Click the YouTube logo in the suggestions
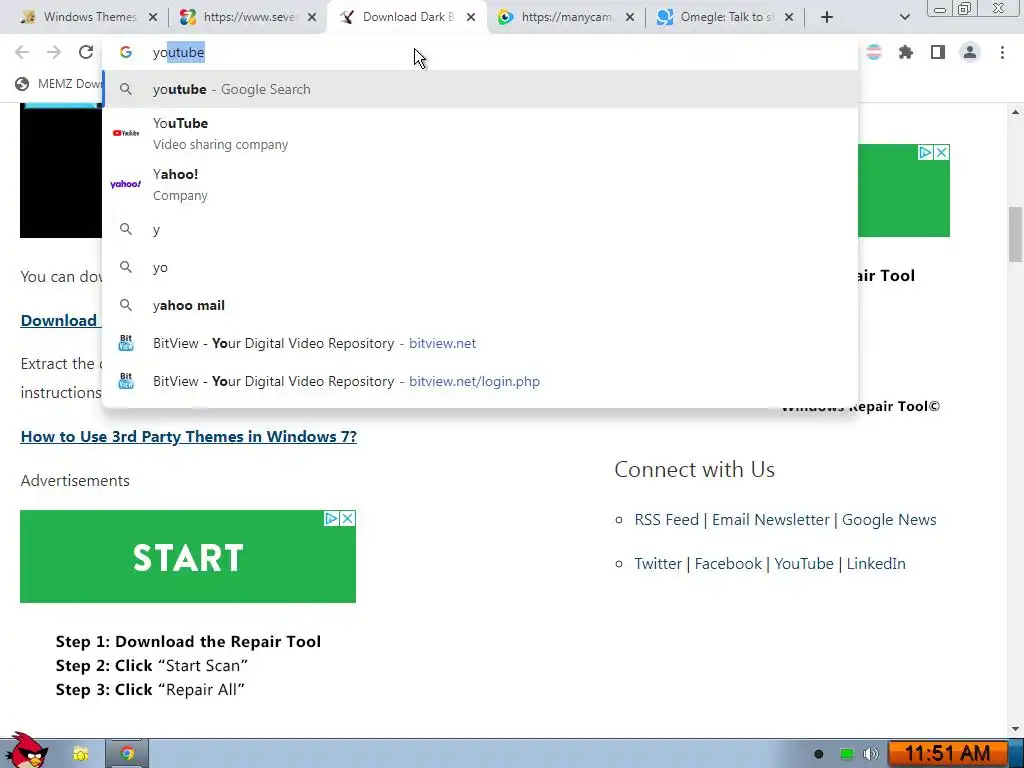The width and height of the screenshot is (1024, 768). pyautogui.click(x=125, y=133)
